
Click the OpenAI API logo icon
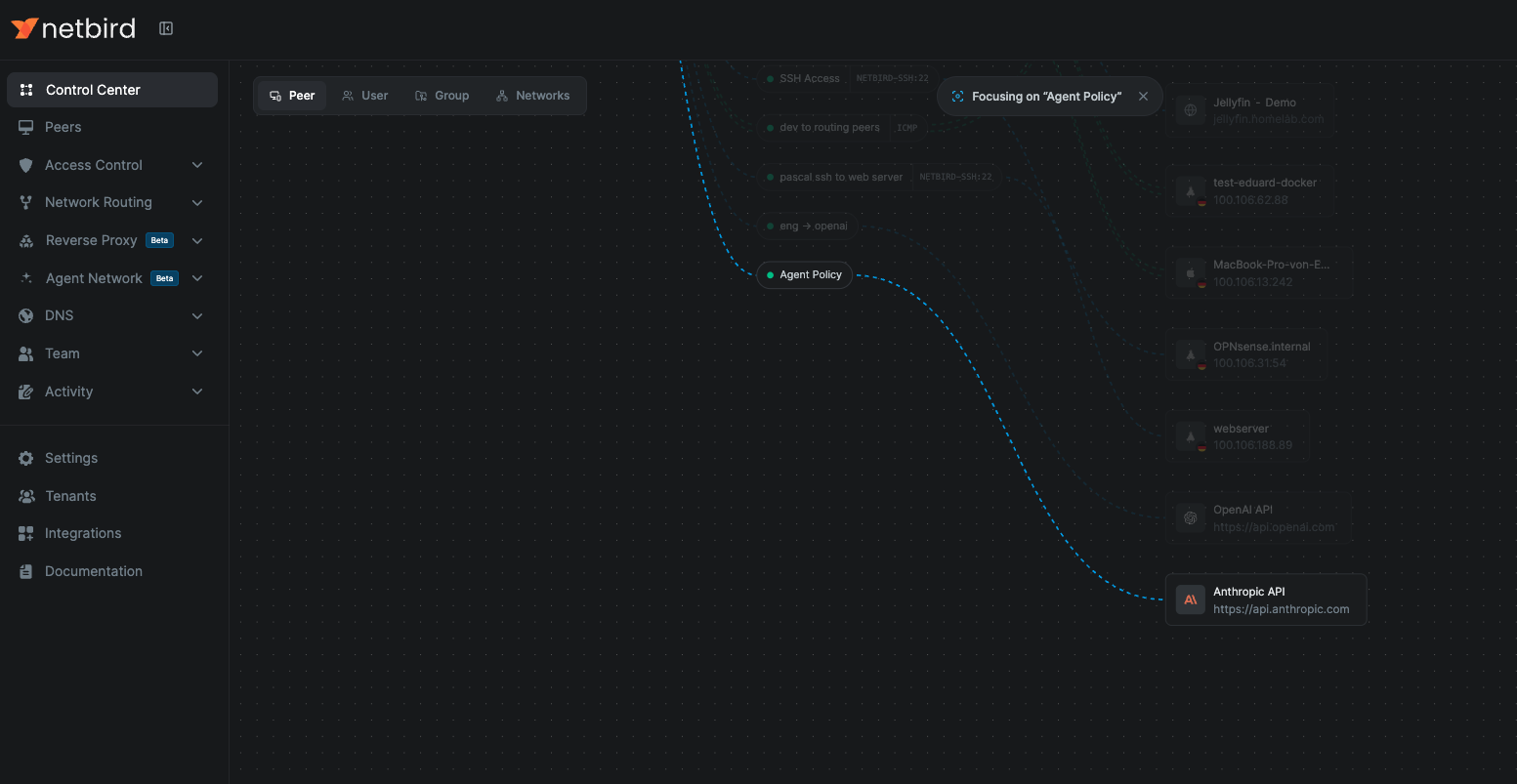click(1191, 518)
